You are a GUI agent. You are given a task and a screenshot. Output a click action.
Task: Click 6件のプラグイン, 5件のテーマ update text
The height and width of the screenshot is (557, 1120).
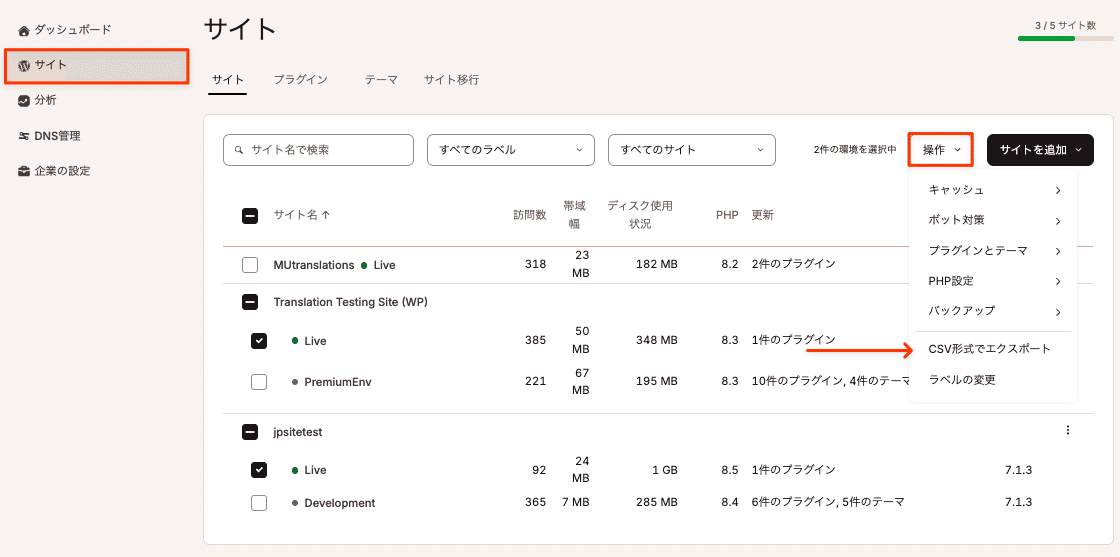(x=828, y=502)
